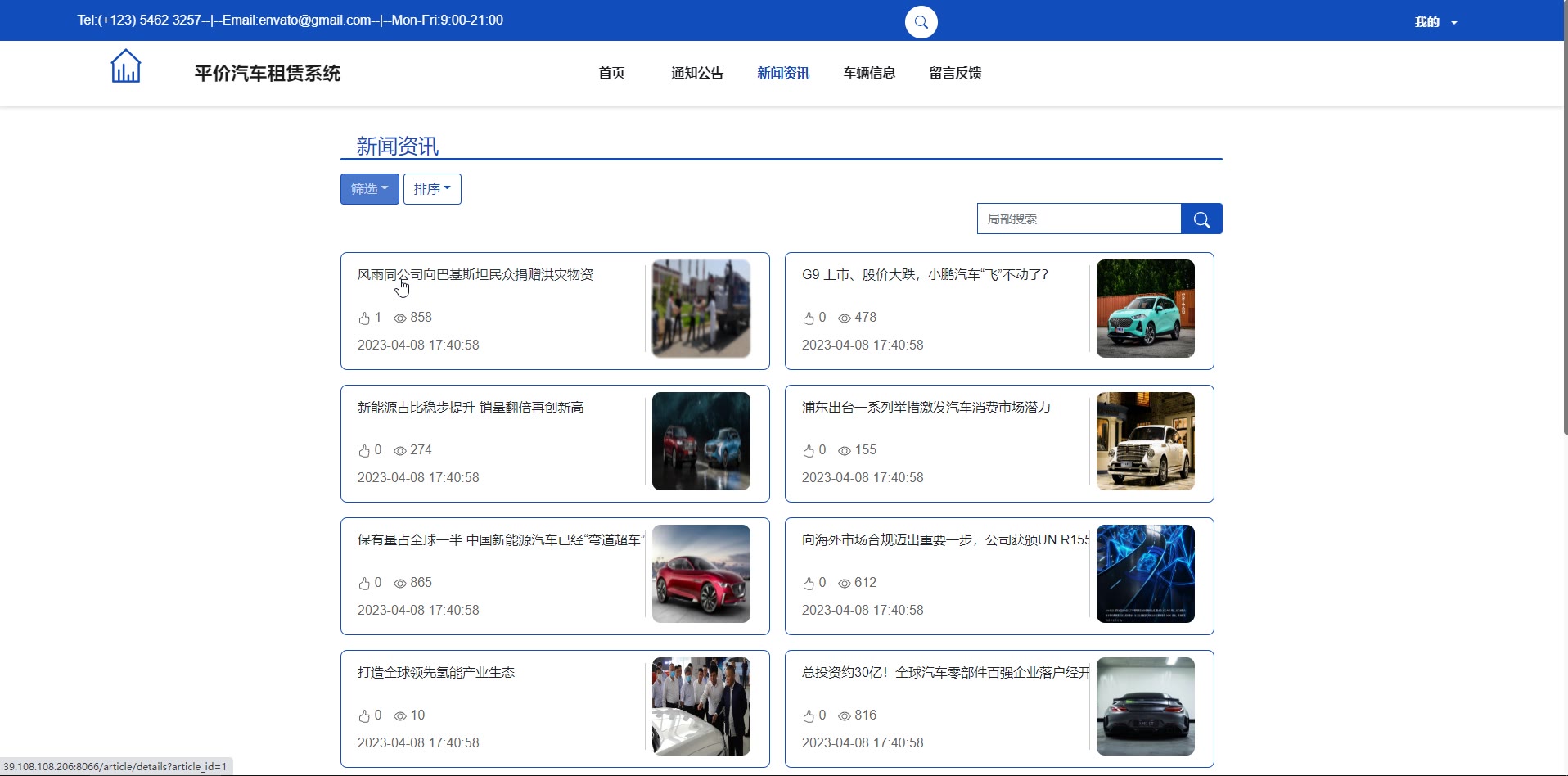The height and width of the screenshot is (776, 1568).
Task: Click thumbs-up on 总投资约30亿 article
Action: coord(809,715)
